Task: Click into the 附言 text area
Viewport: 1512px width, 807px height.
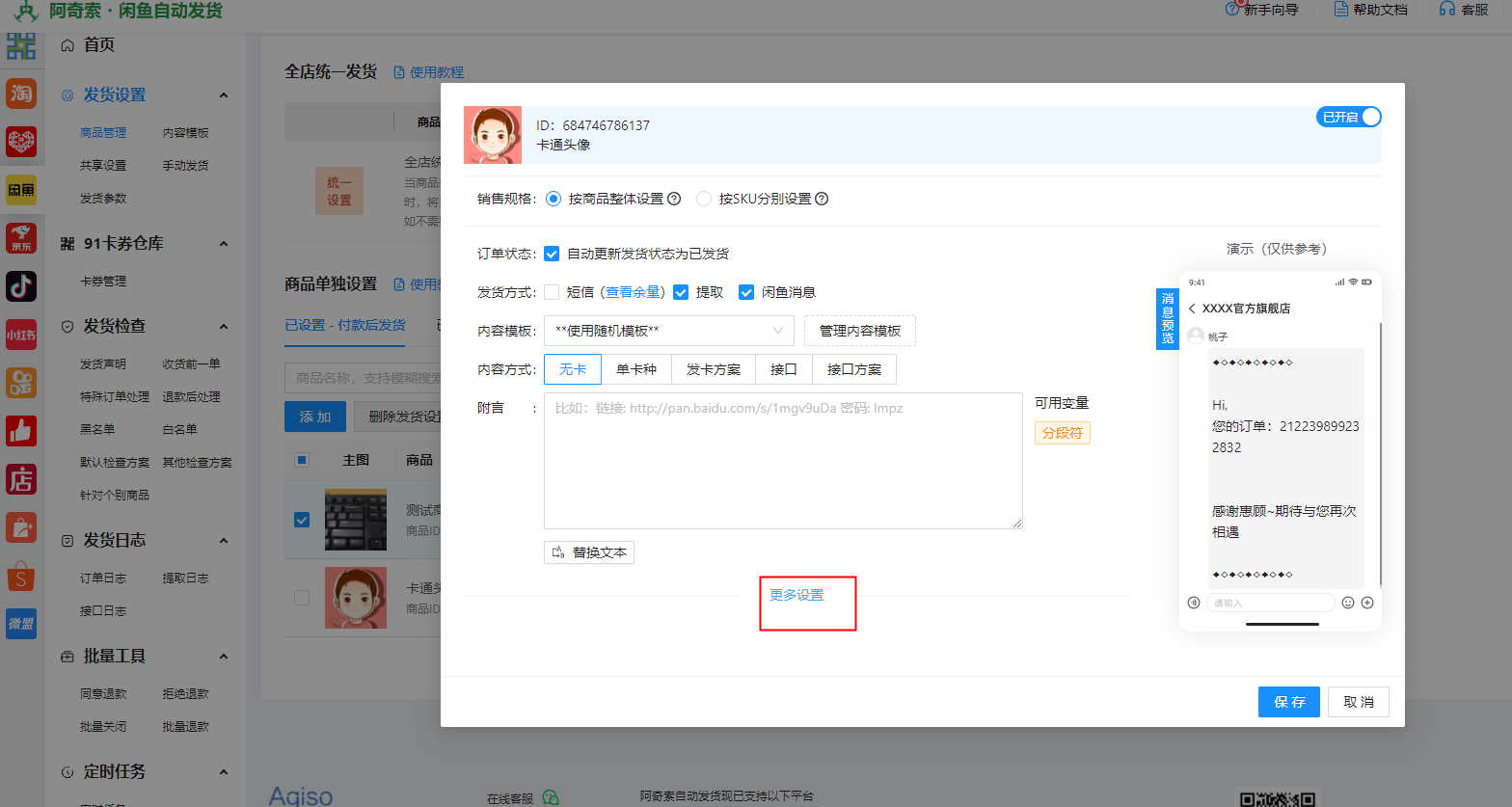Action: (x=783, y=461)
